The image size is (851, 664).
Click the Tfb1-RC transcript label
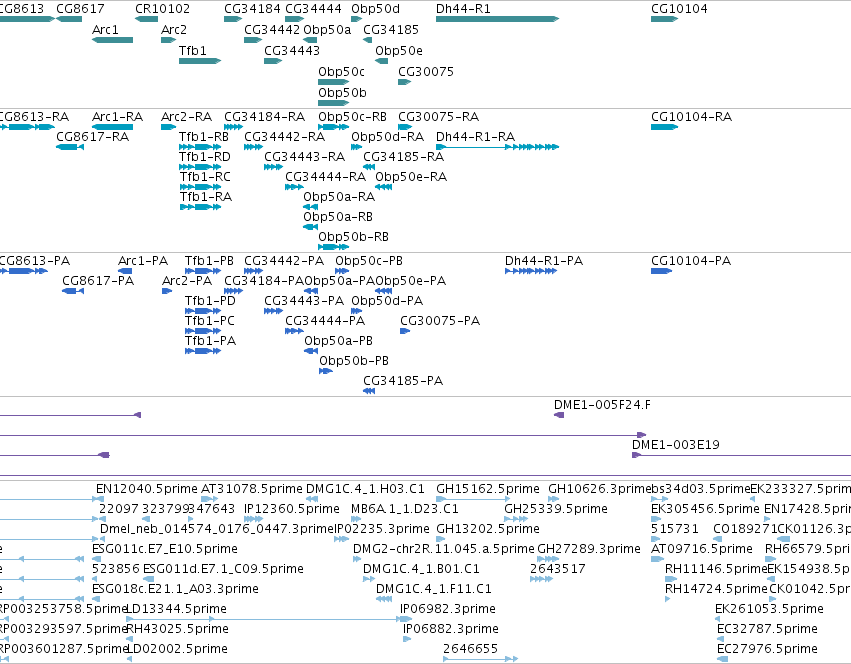205,177
